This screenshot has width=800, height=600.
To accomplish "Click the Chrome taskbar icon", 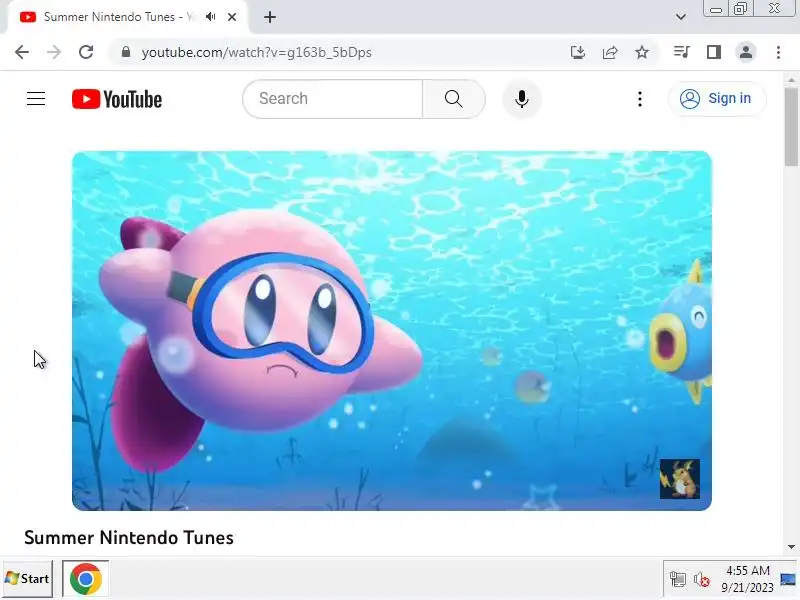I will click(x=86, y=579).
